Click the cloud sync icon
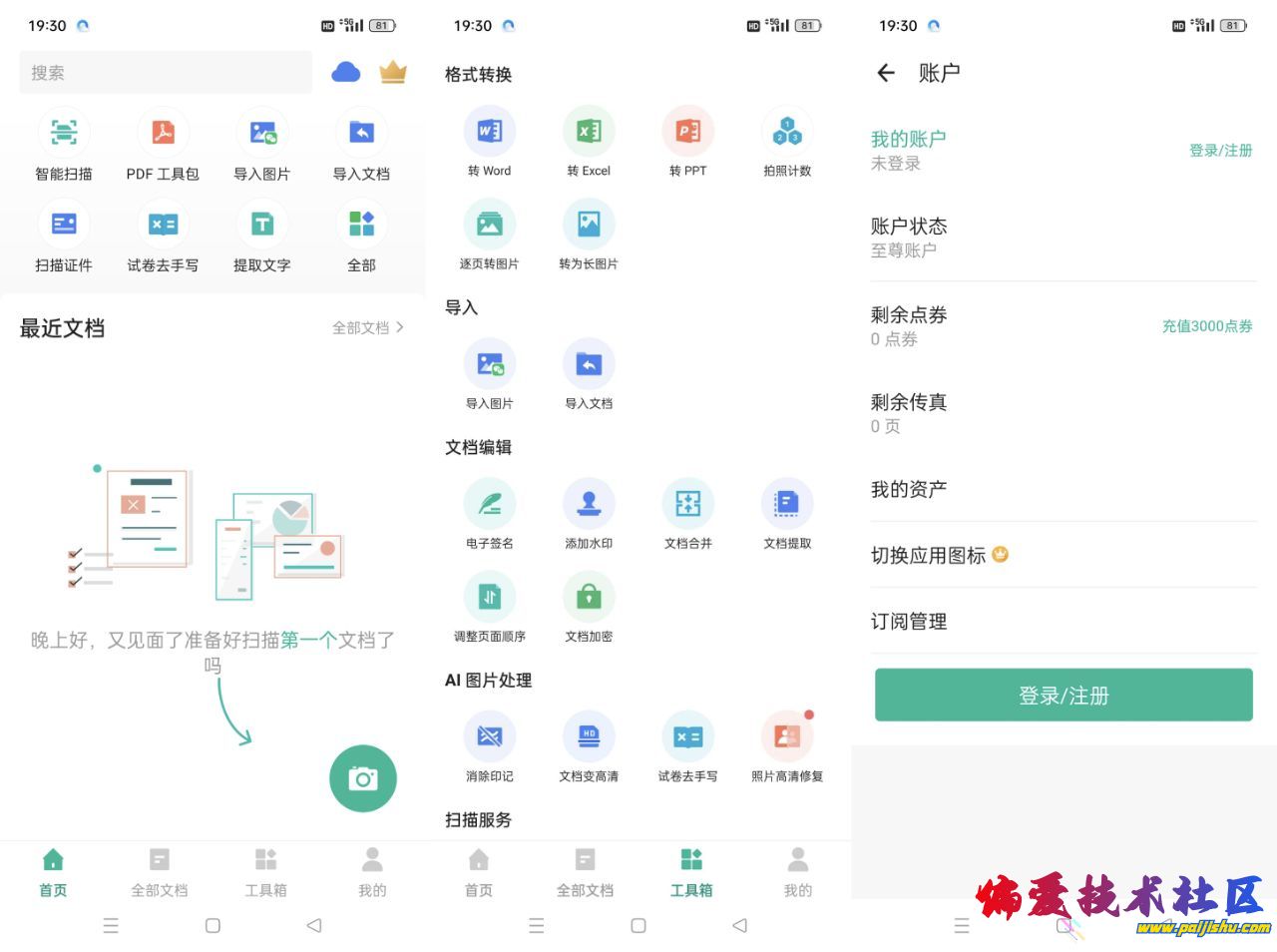The image size is (1277, 952). (345, 72)
